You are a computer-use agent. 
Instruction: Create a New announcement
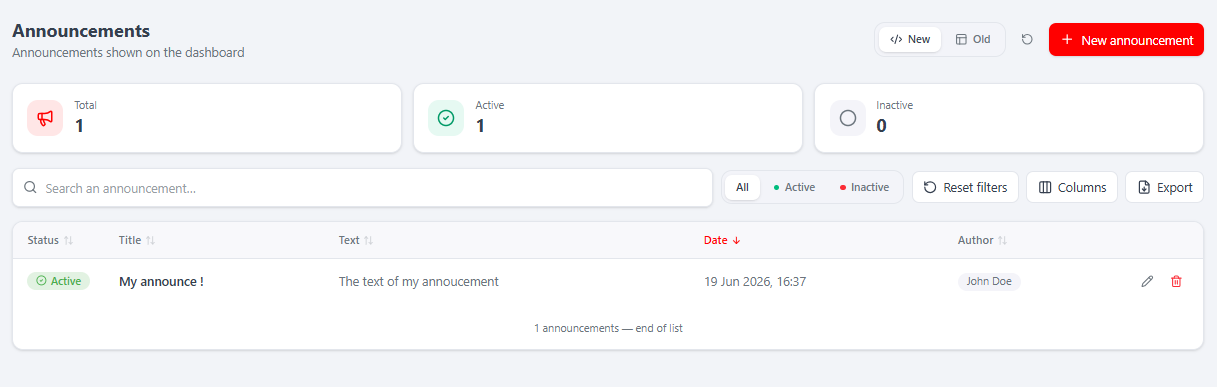point(1126,40)
